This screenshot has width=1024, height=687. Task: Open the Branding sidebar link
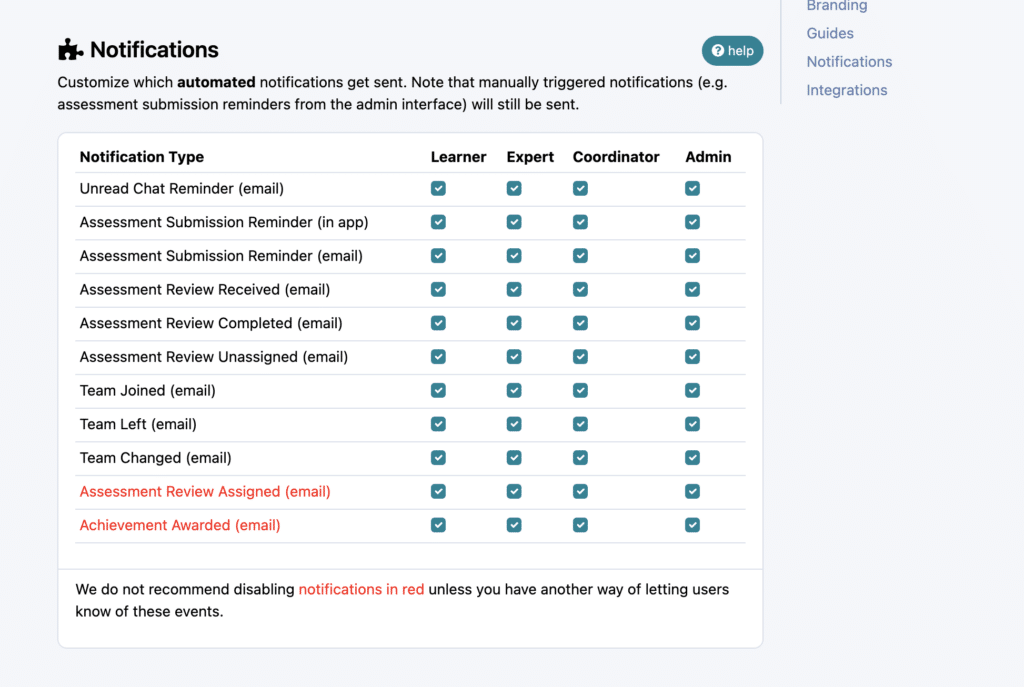837,6
